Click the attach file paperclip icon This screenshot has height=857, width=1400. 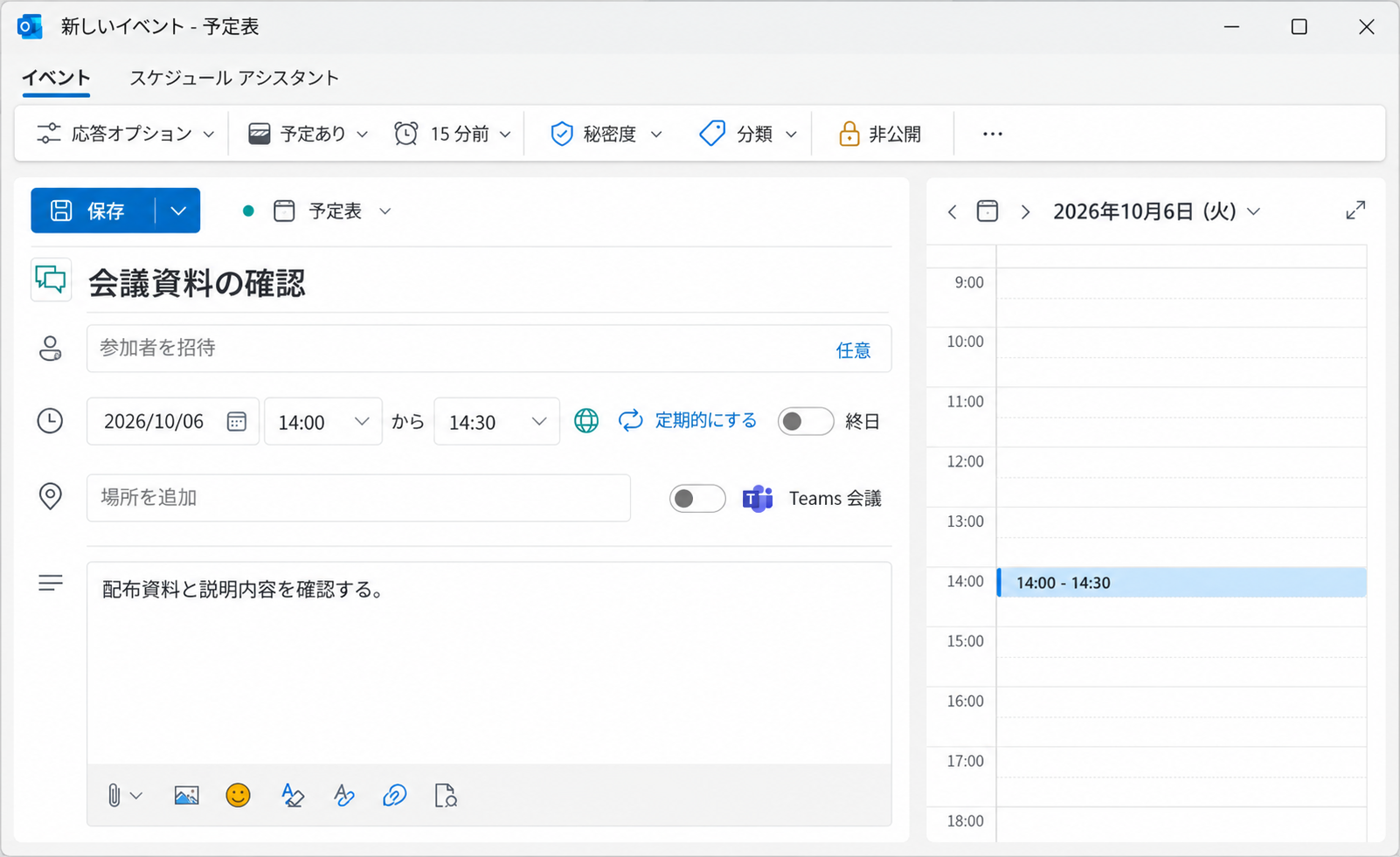tap(114, 795)
